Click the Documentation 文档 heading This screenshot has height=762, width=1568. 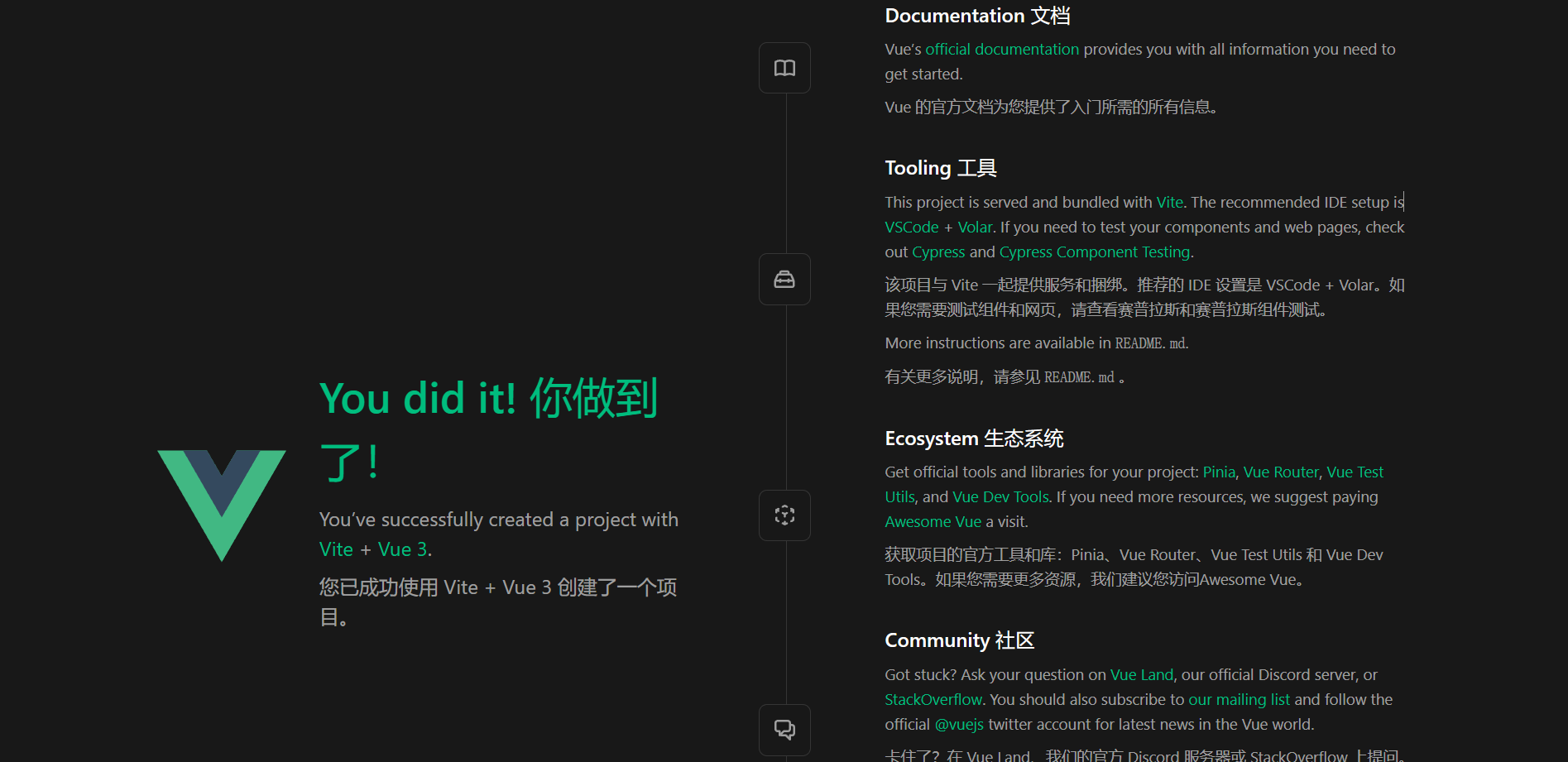(977, 16)
